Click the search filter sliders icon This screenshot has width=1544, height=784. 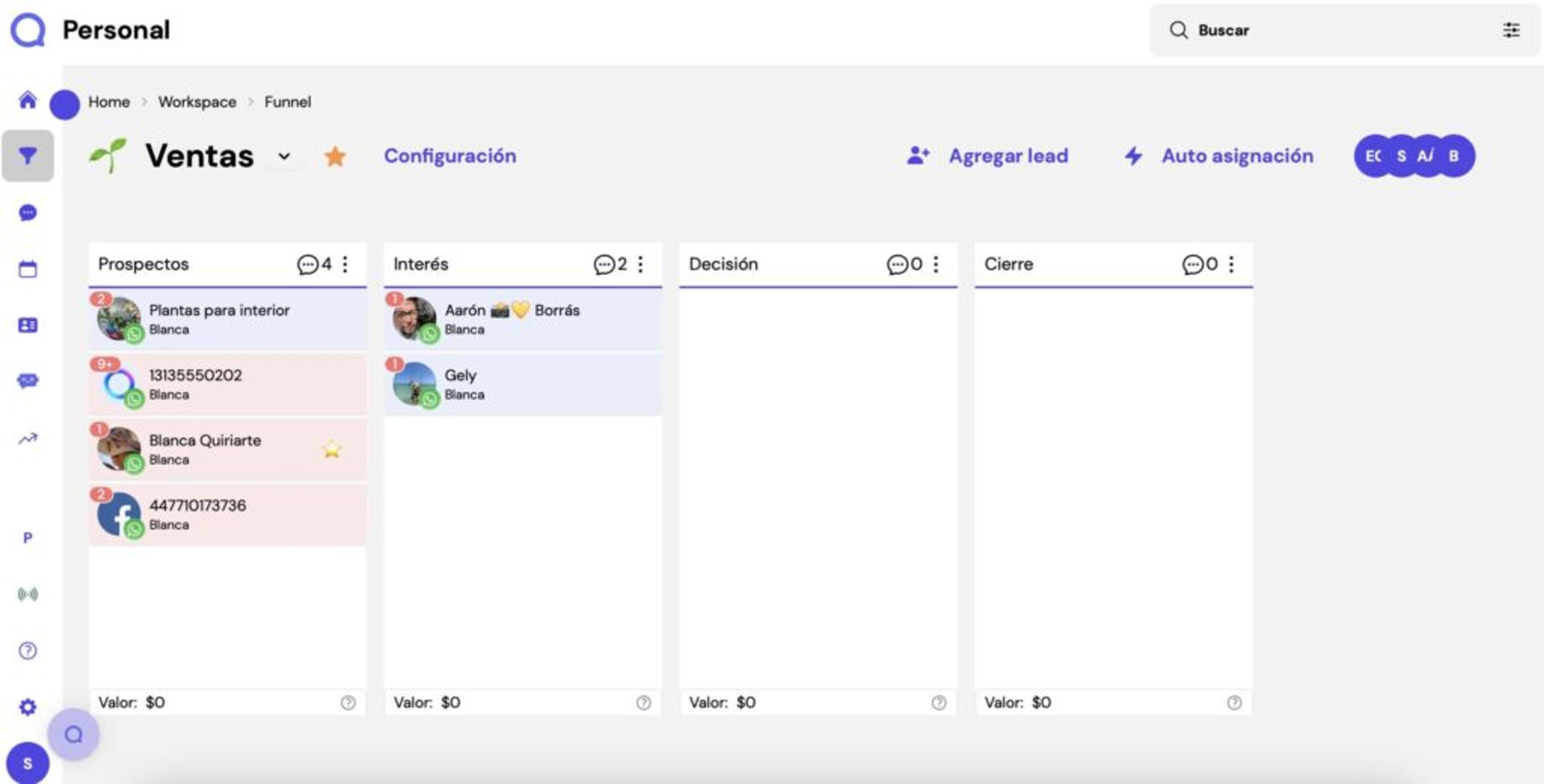coord(1511,30)
